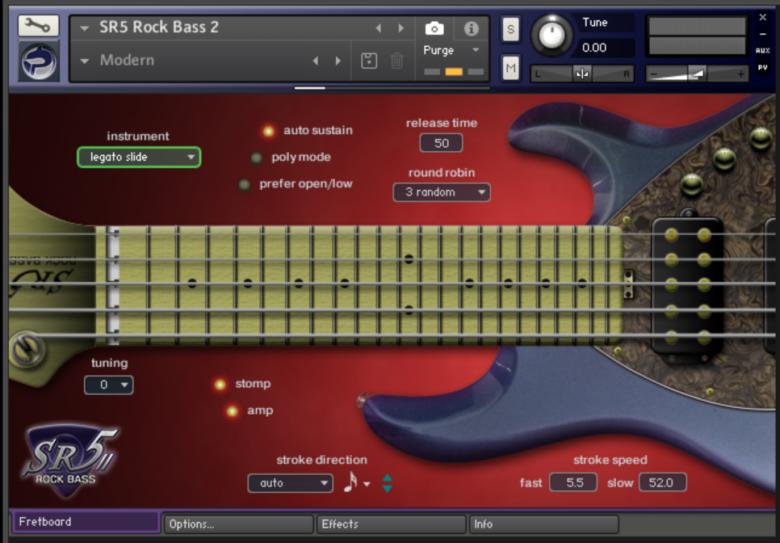Switch to the Options... tab
780x543 pixels.
click(239, 524)
